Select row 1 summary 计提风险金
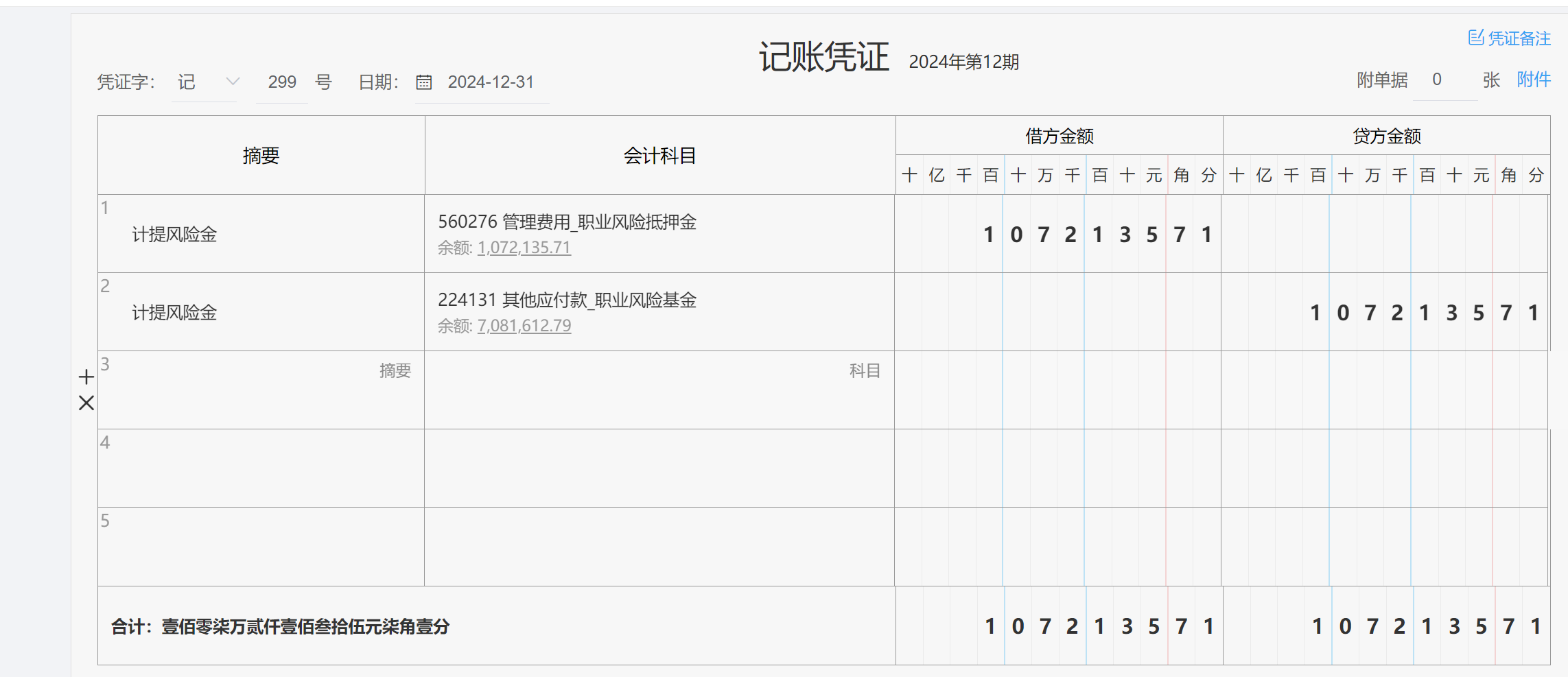 [x=174, y=235]
